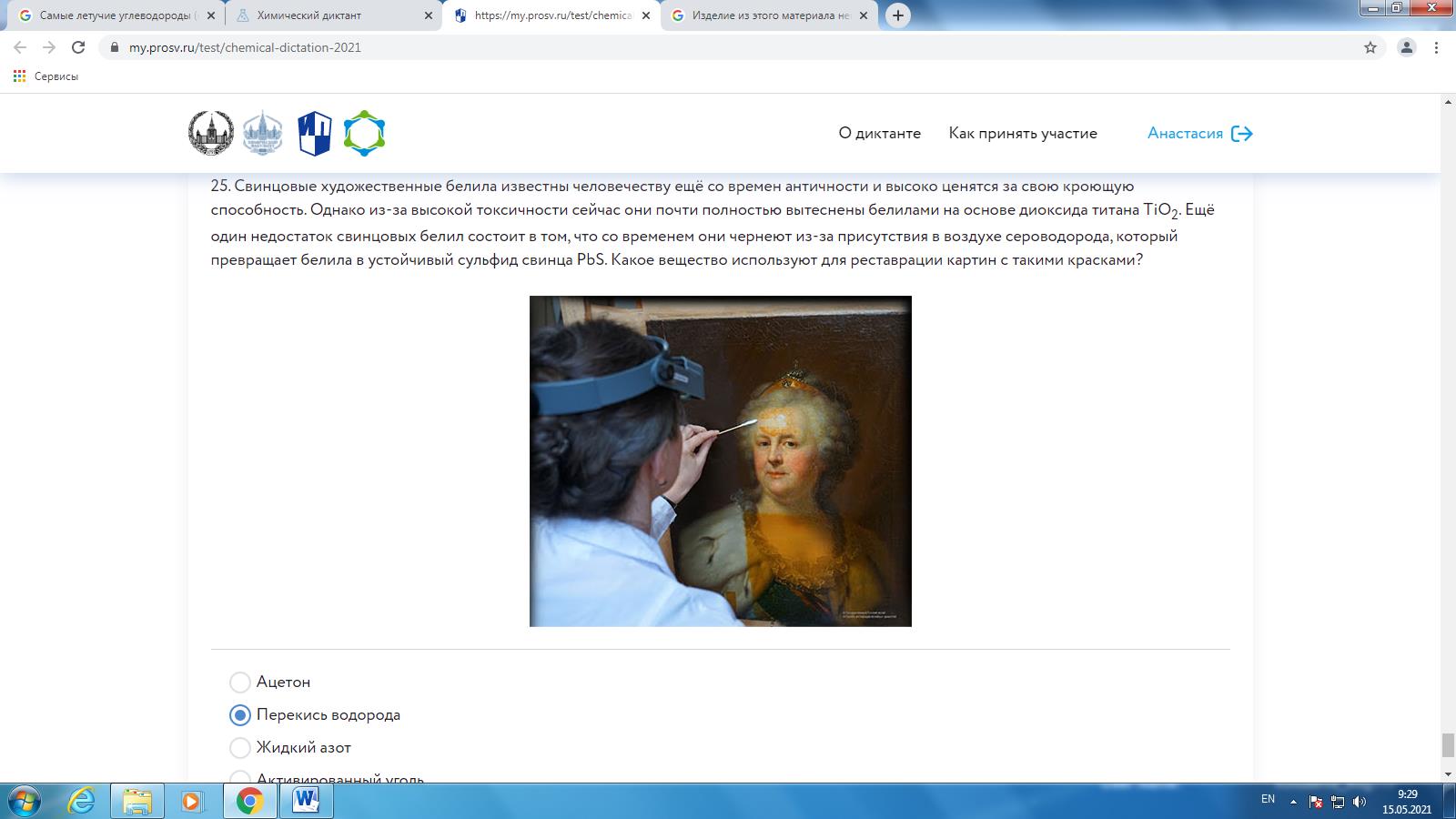Select the Ацетон radio option
The width and height of the screenshot is (1456, 819).
pyautogui.click(x=240, y=682)
